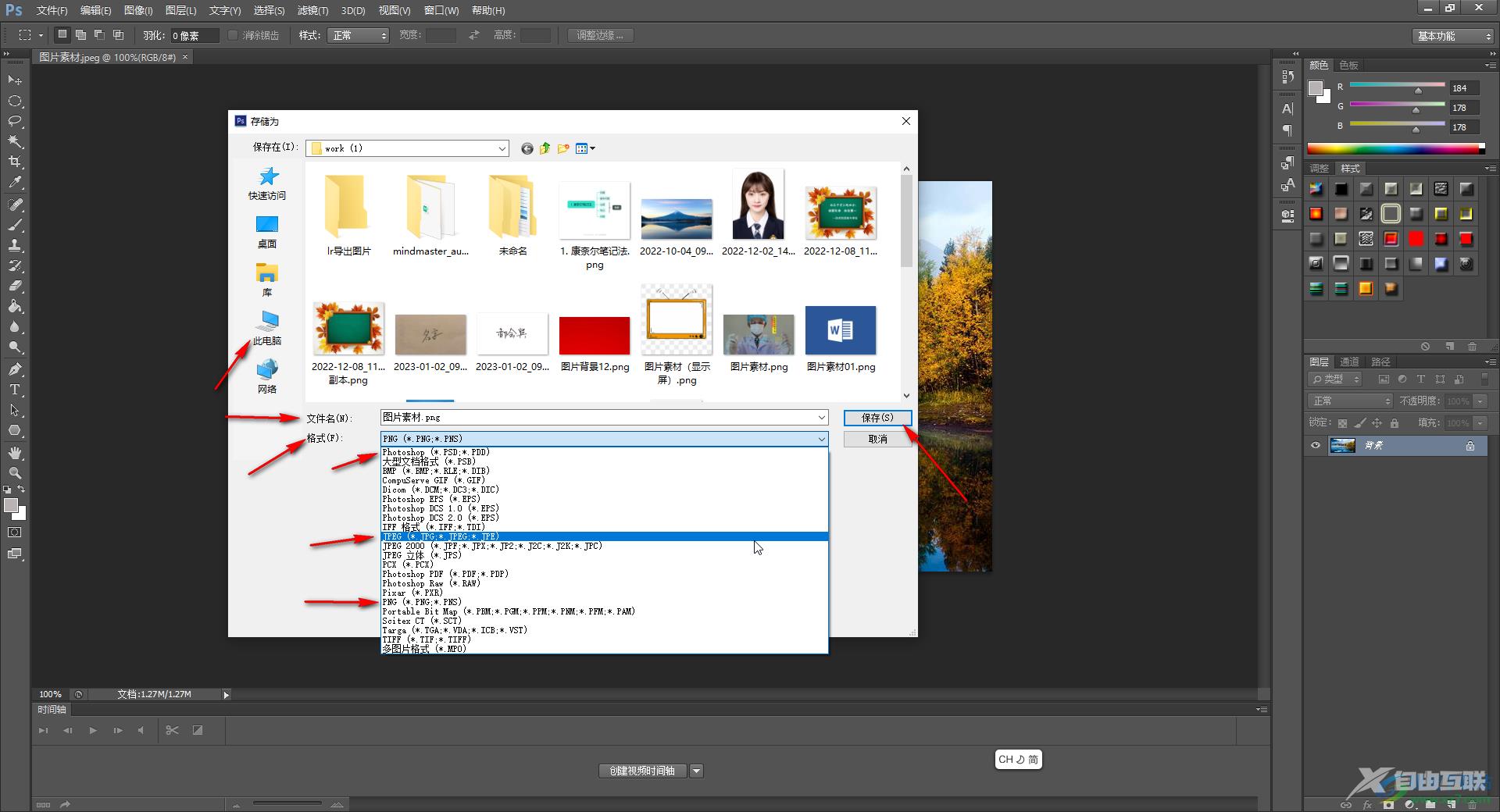Choose New Selection mode in options bar
1500x812 pixels.
point(62,35)
